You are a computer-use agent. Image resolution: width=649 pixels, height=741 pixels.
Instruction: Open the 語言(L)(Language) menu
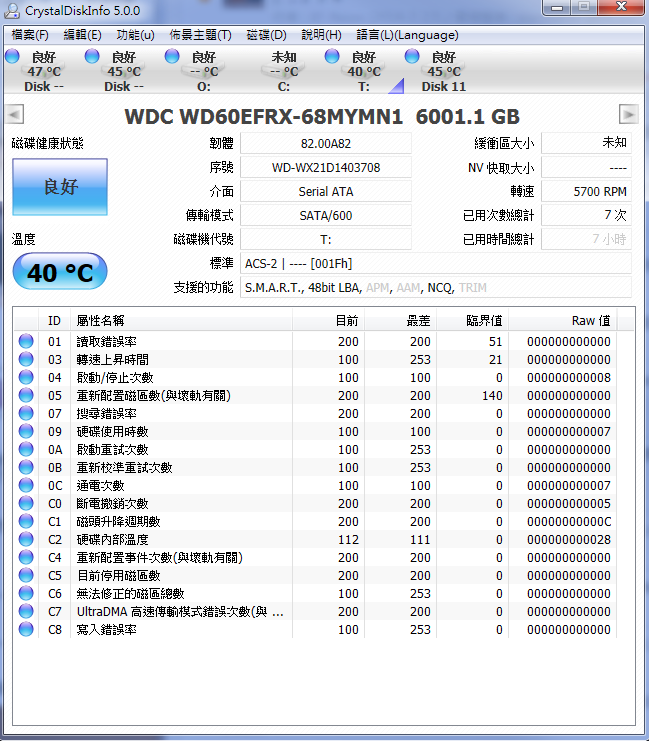point(407,35)
